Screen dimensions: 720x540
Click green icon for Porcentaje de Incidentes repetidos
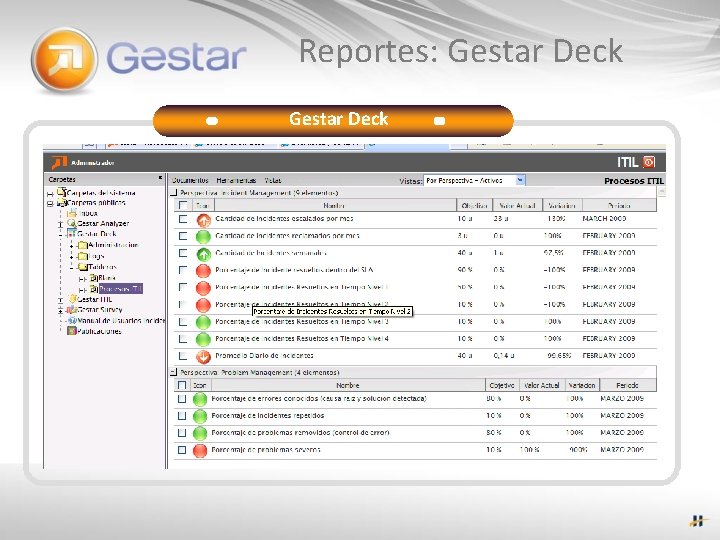coord(200,416)
